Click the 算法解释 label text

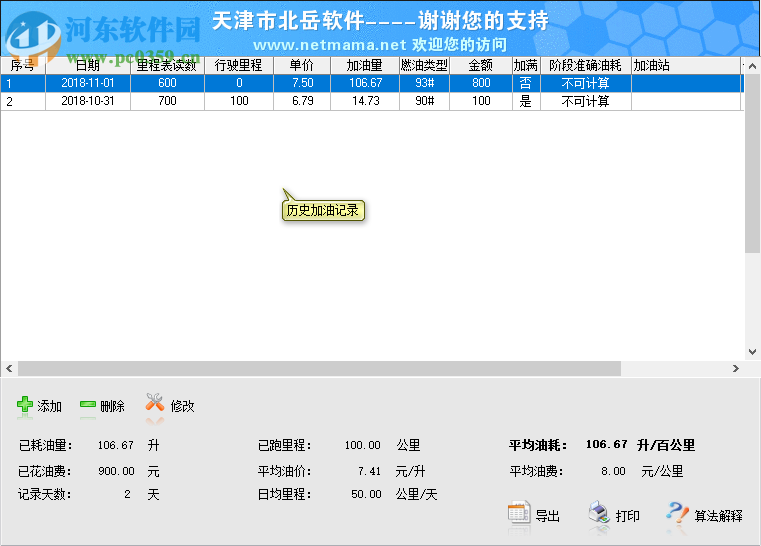click(718, 516)
